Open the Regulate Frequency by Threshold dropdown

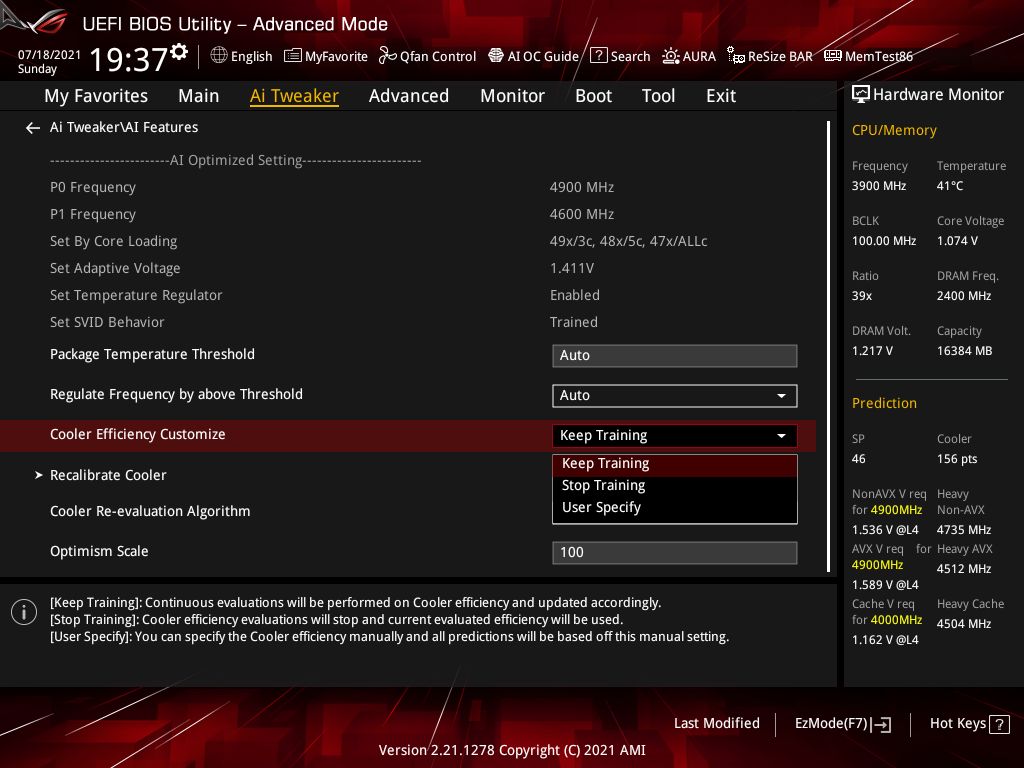tap(674, 395)
